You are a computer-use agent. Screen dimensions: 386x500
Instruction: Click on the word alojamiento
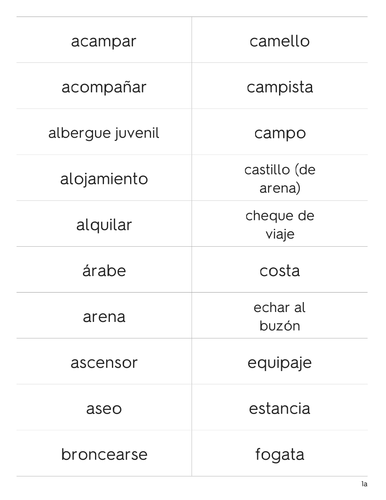[x=104, y=179]
